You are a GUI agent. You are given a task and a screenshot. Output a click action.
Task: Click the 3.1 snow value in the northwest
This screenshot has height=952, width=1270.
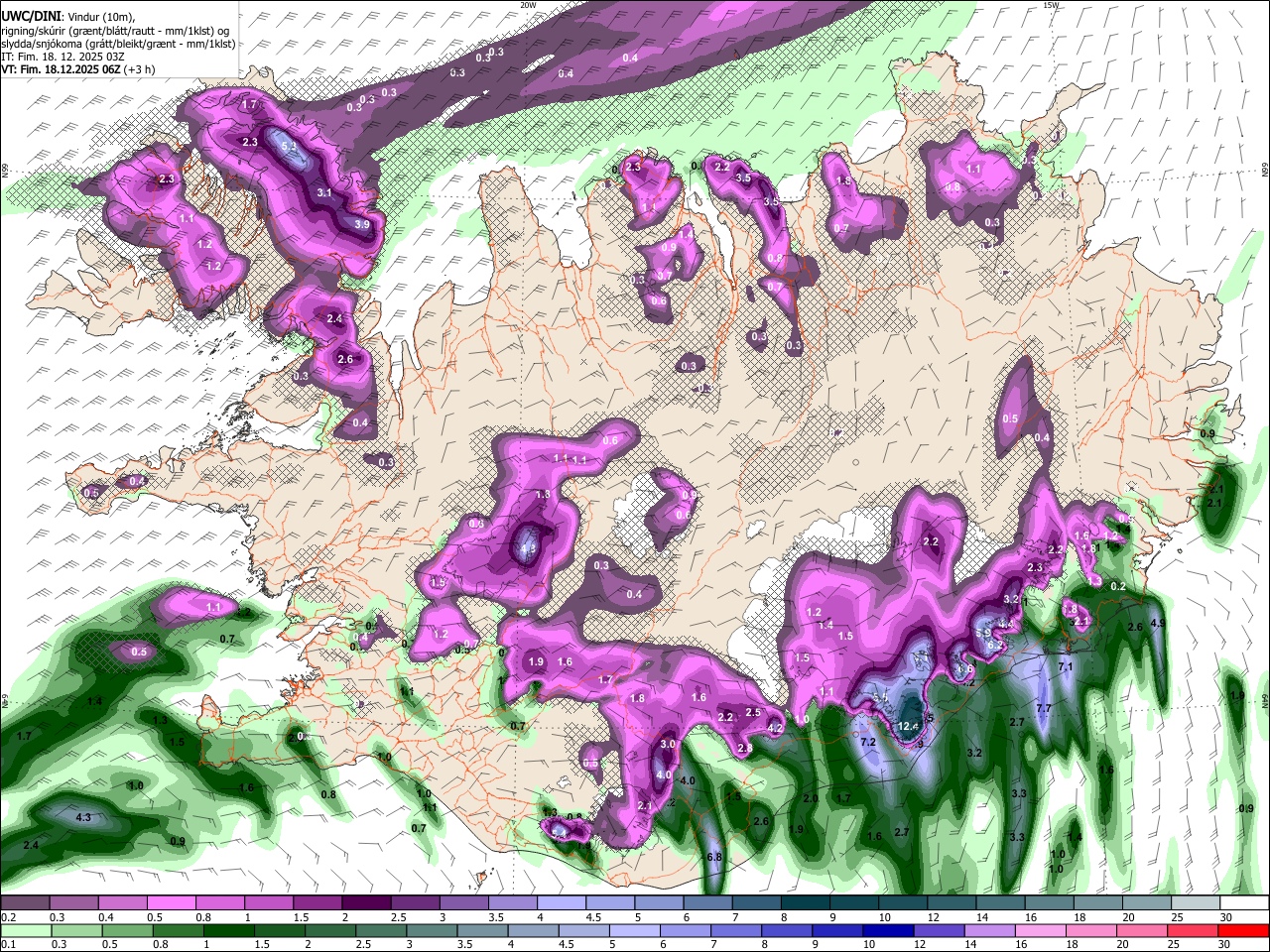(x=324, y=192)
